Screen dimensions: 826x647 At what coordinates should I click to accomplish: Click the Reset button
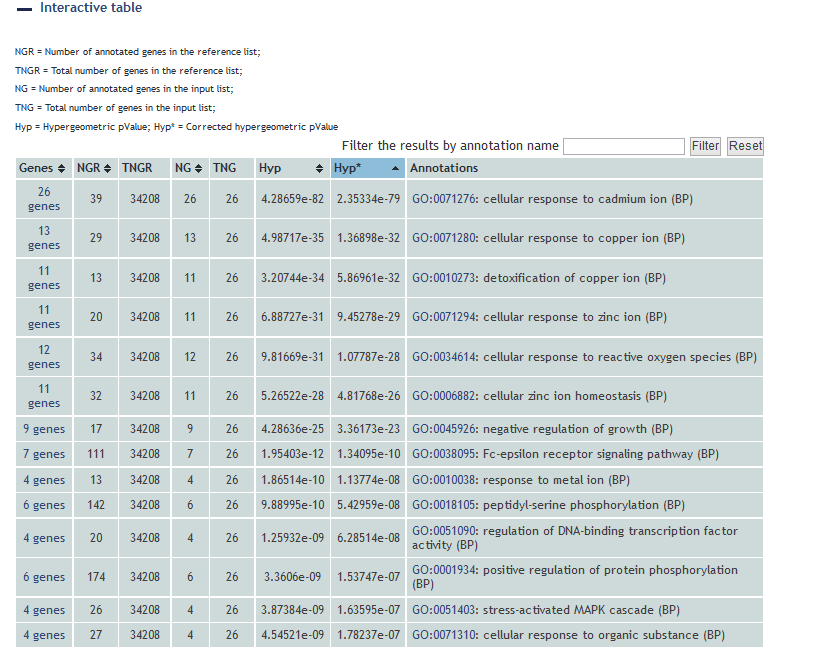[x=745, y=146]
